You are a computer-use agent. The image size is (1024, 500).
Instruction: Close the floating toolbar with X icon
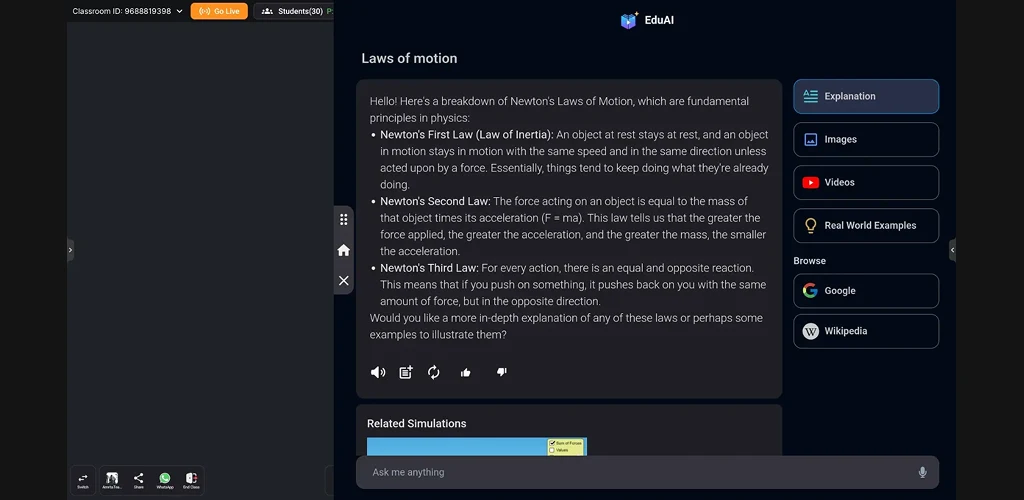[x=344, y=281]
